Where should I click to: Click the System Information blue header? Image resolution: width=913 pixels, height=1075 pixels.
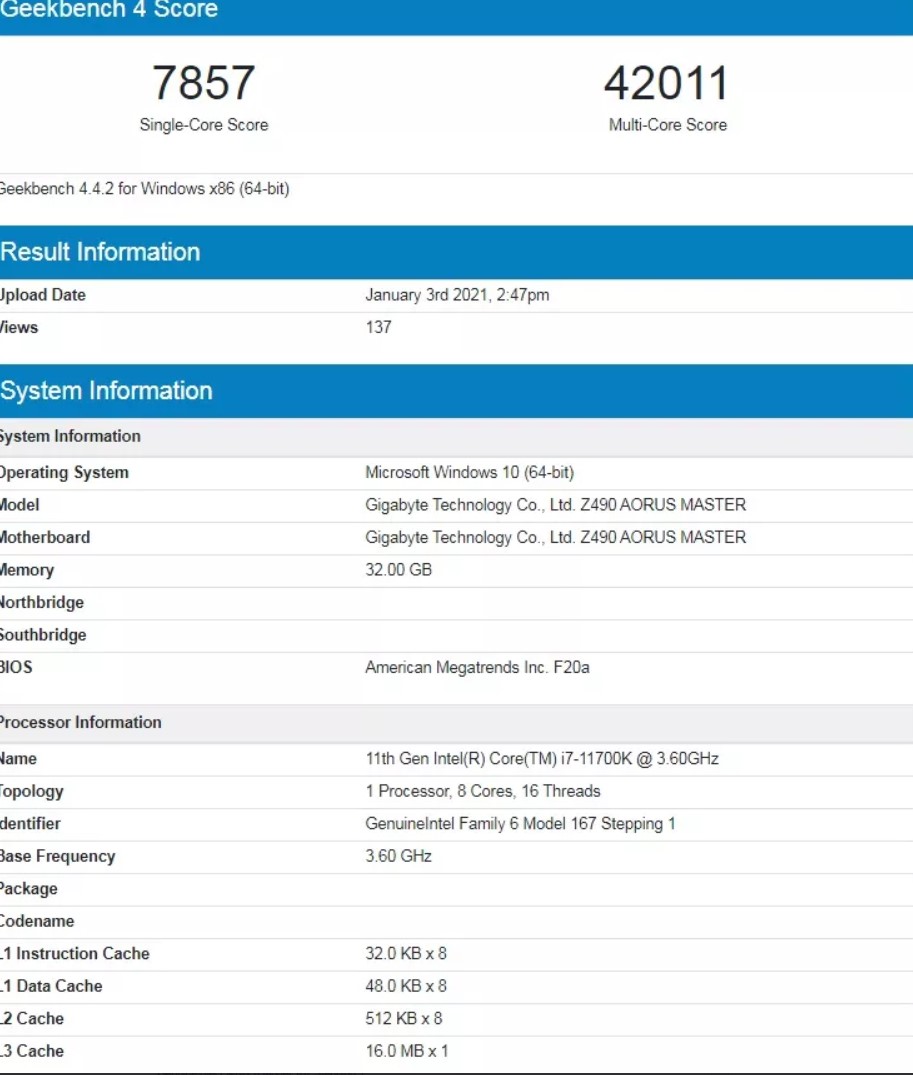click(x=106, y=391)
